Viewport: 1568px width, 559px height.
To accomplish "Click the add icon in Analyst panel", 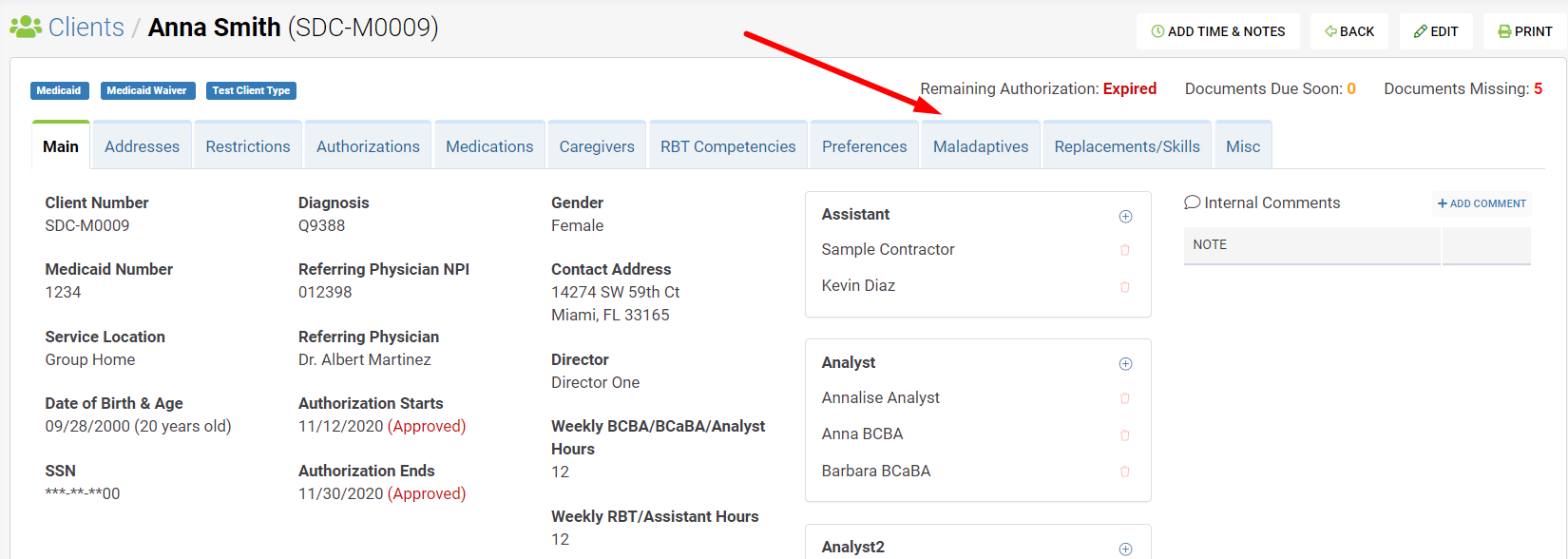I will point(1125,364).
